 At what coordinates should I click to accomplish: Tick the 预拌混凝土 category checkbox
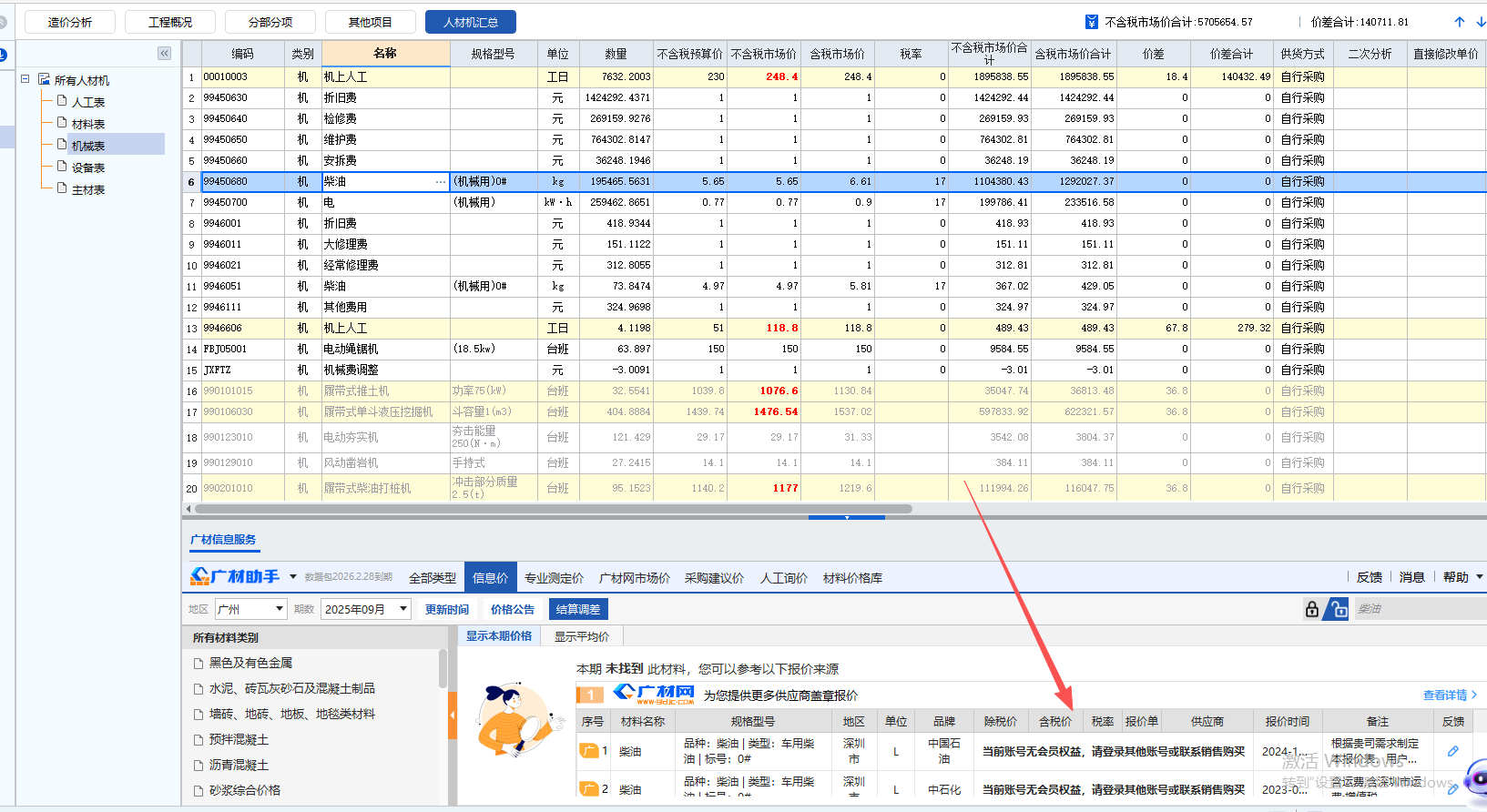click(199, 740)
